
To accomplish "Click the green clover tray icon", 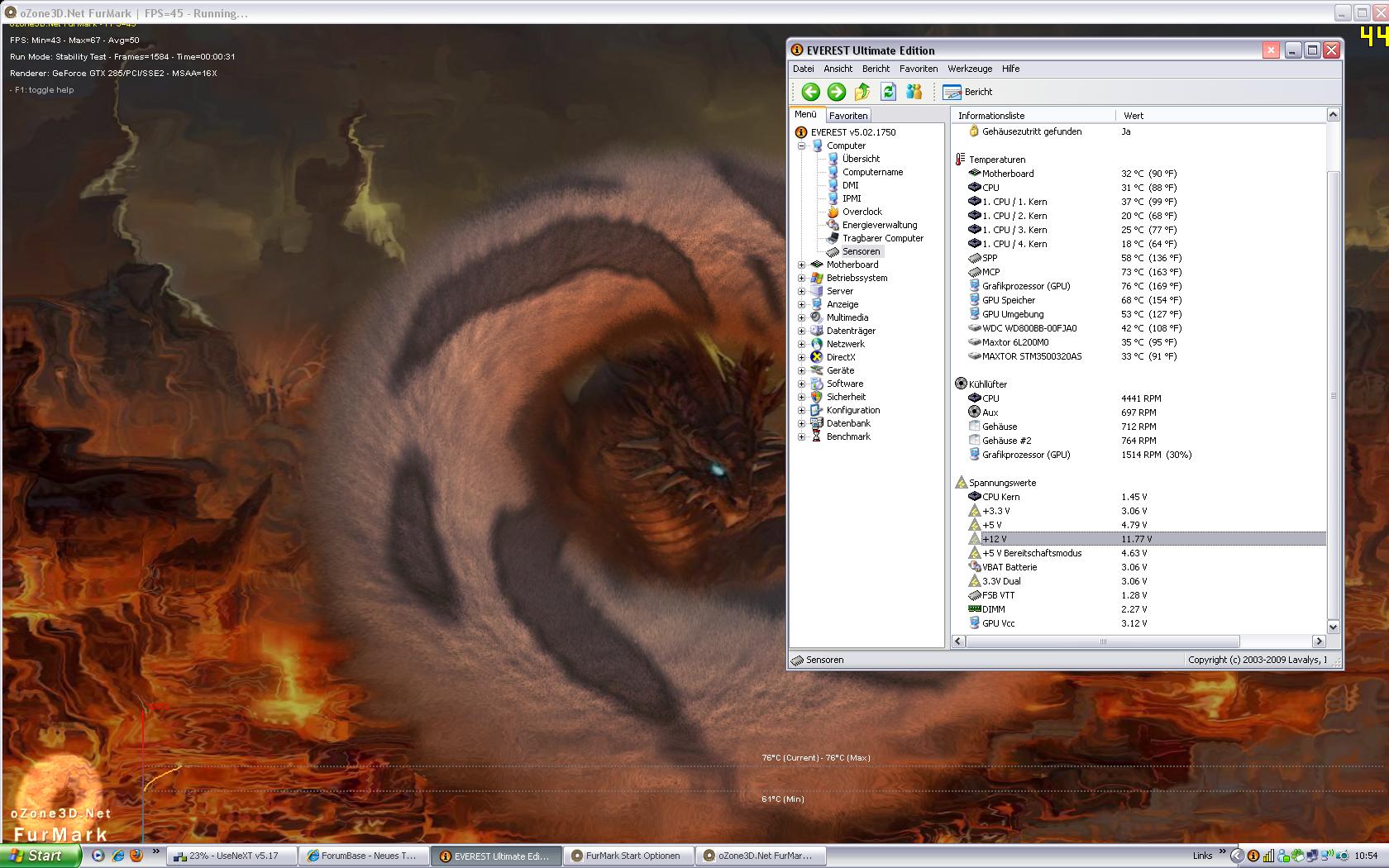I will [1298, 856].
